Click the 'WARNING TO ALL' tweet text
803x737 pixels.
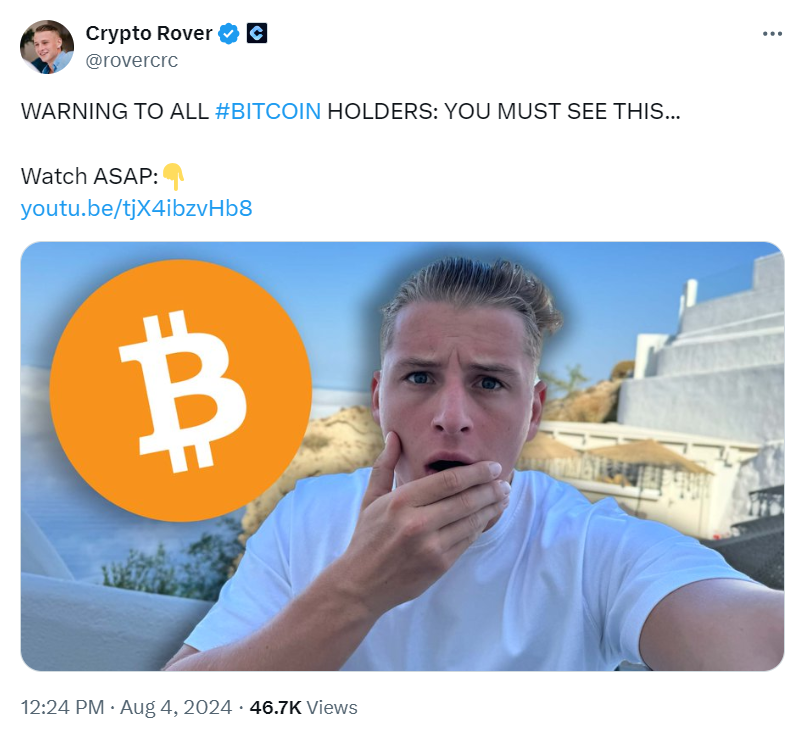pos(115,111)
